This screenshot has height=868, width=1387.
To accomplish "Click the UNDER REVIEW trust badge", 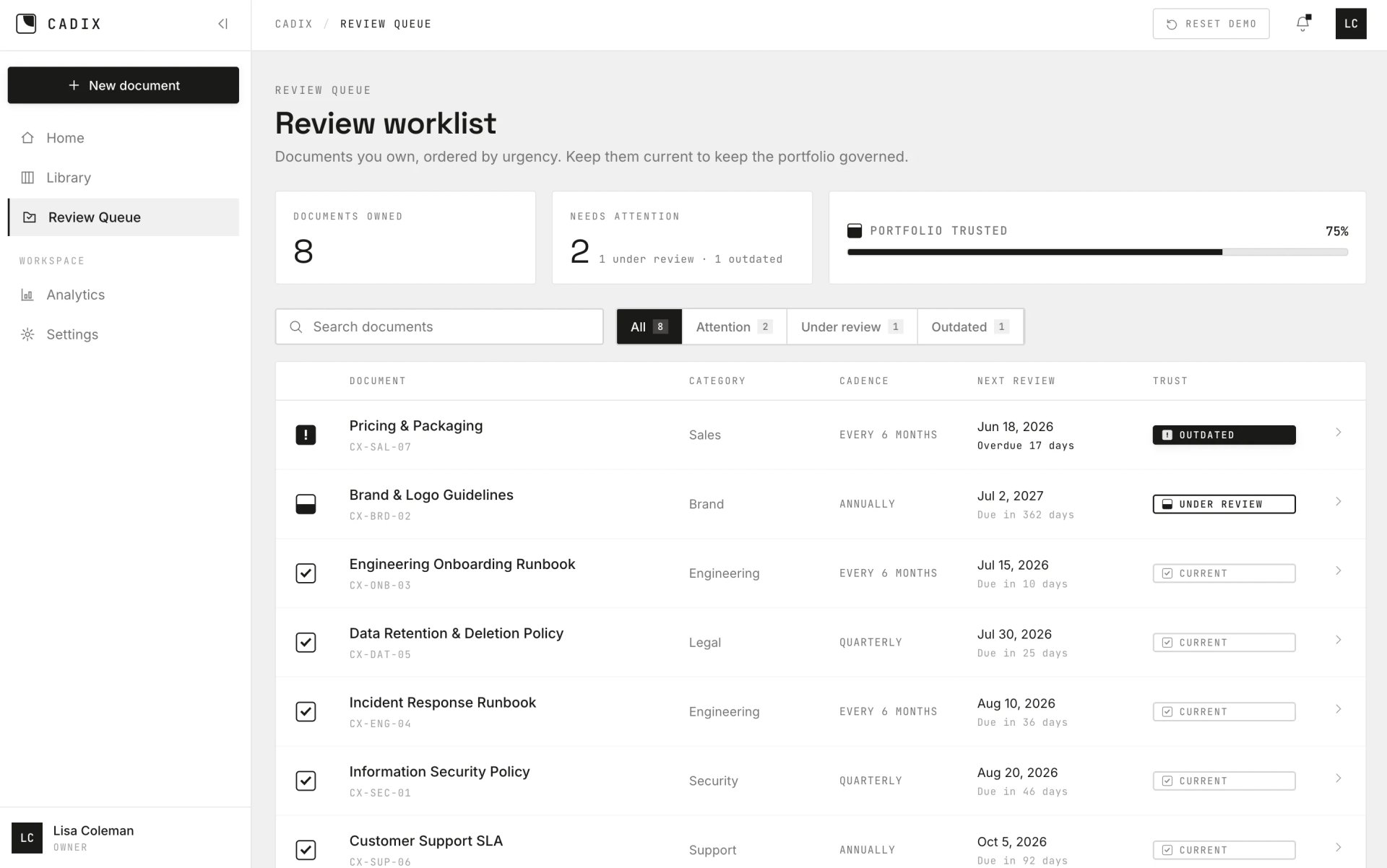I will pyautogui.click(x=1224, y=504).
